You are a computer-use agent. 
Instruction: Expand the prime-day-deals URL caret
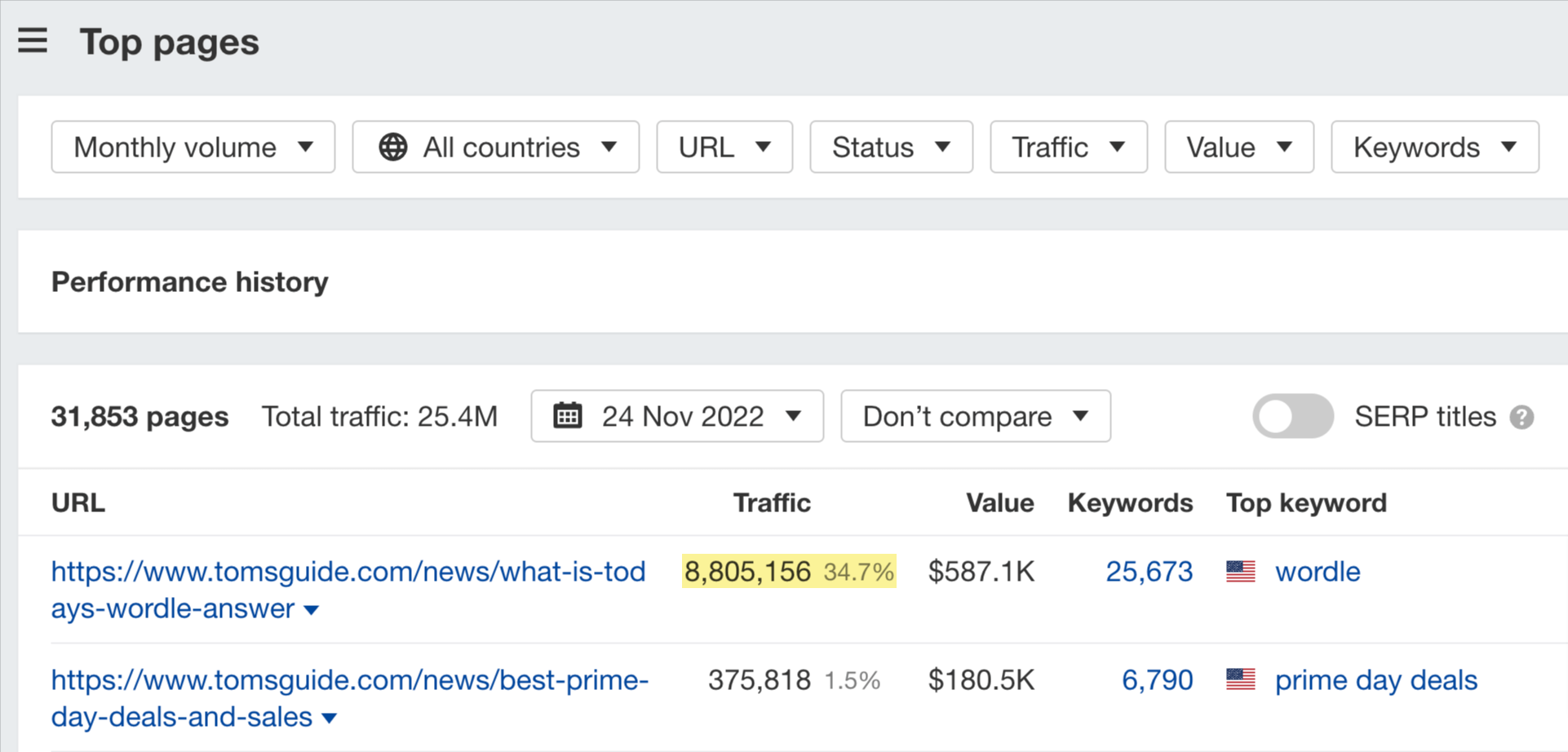pos(329,718)
